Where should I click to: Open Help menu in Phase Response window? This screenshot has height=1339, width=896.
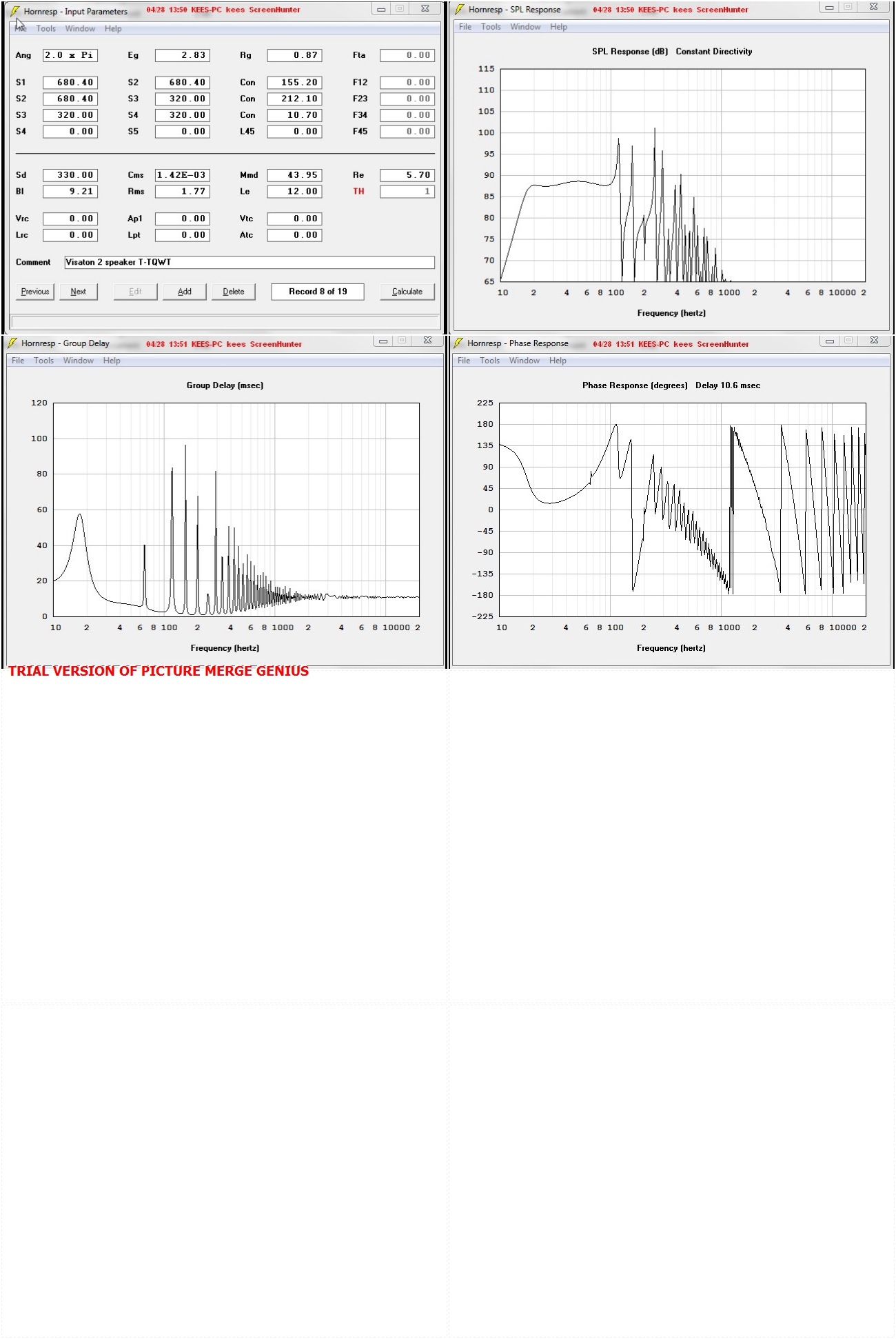pos(558,361)
